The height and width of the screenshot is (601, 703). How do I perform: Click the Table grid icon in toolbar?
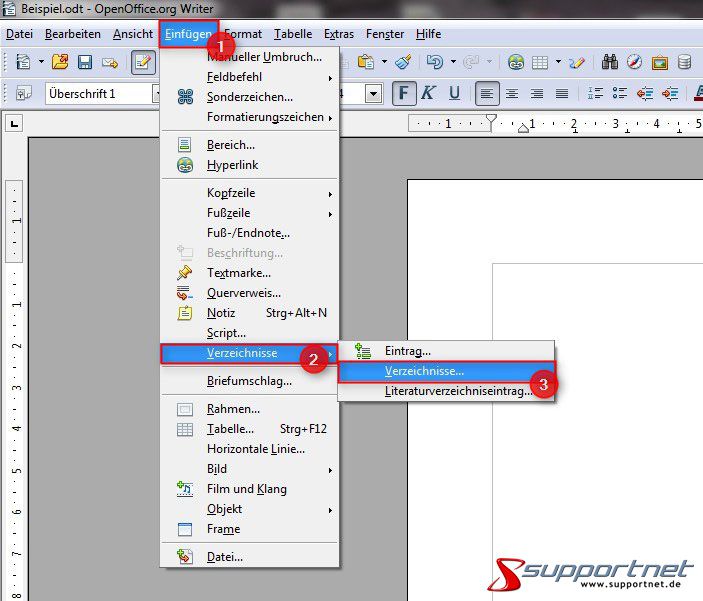[x=540, y=62]
